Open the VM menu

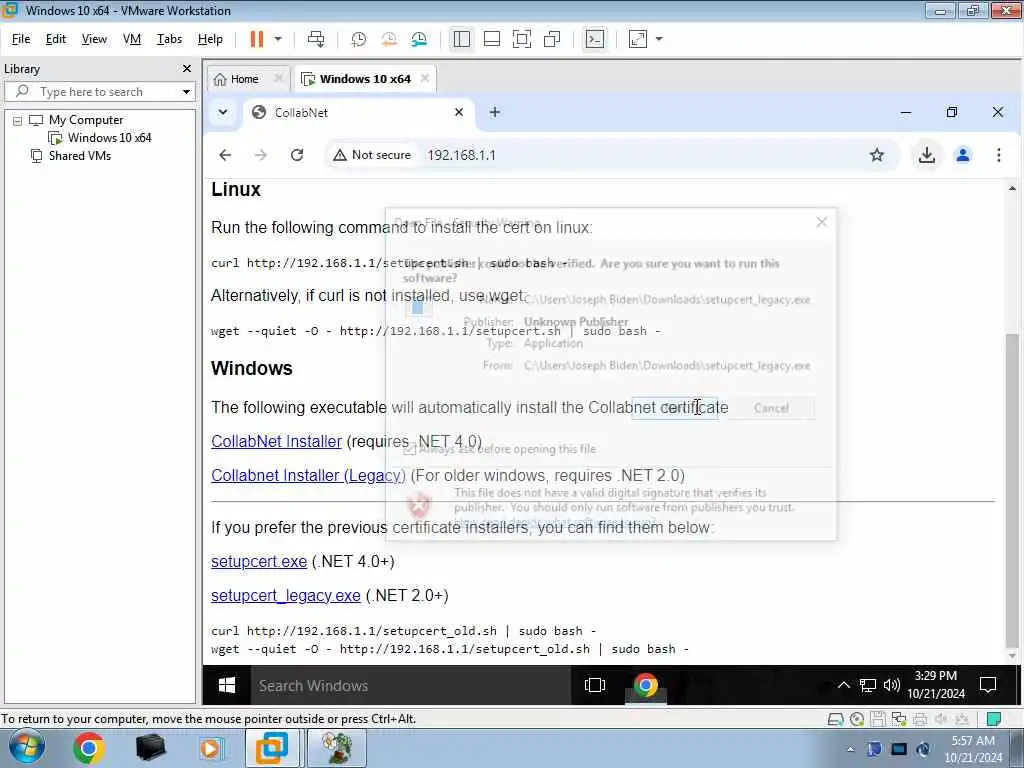132,39
